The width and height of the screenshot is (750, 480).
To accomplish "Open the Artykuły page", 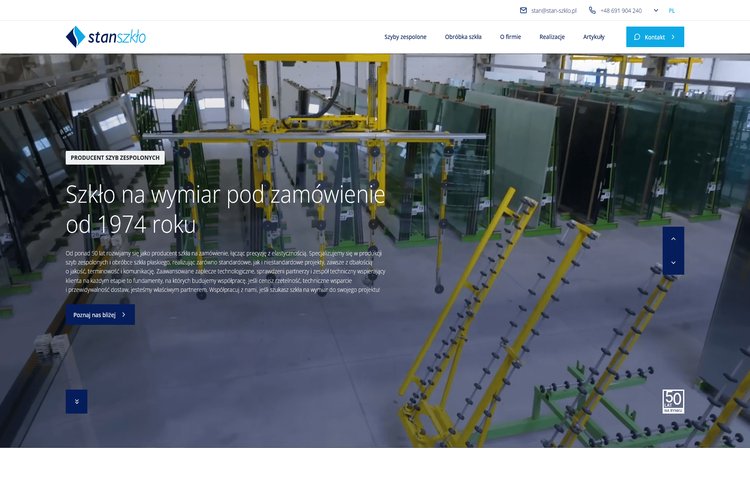I will tap(594, 37).
